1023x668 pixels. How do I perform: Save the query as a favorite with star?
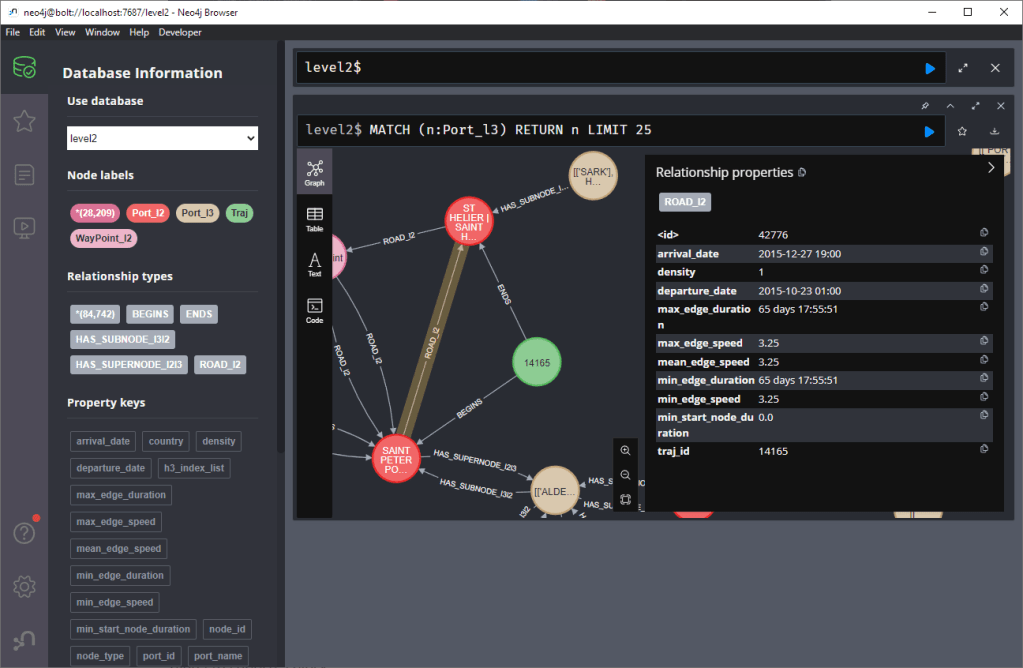tap(962, 131)
